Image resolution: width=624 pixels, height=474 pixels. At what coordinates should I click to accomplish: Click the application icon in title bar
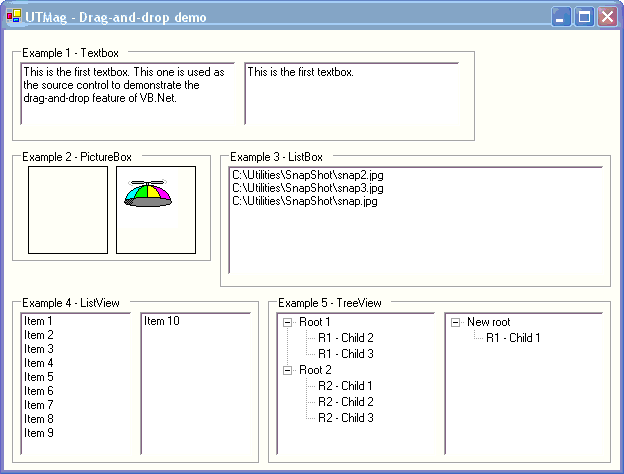pos(13,17)
